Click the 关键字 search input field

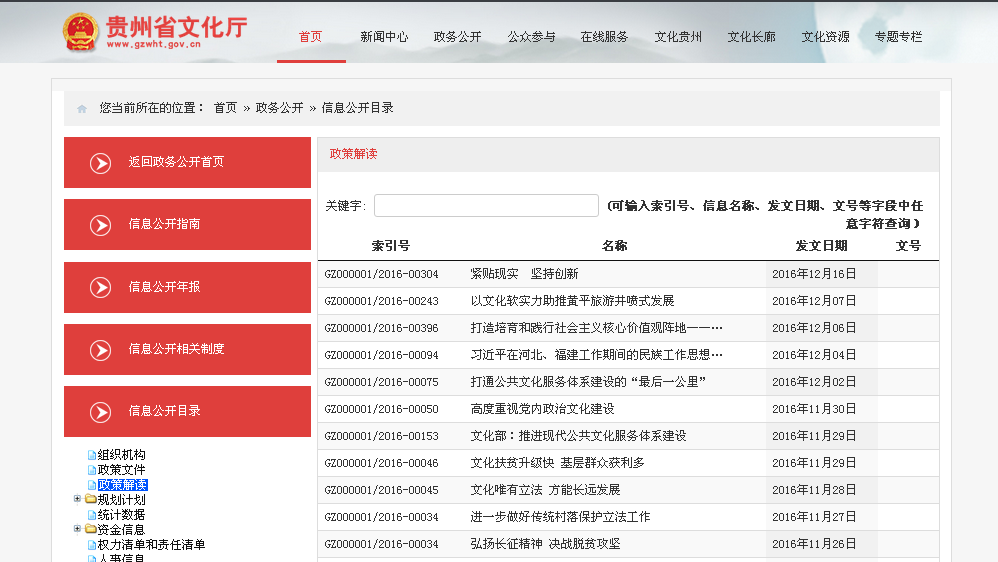(486, 206)
